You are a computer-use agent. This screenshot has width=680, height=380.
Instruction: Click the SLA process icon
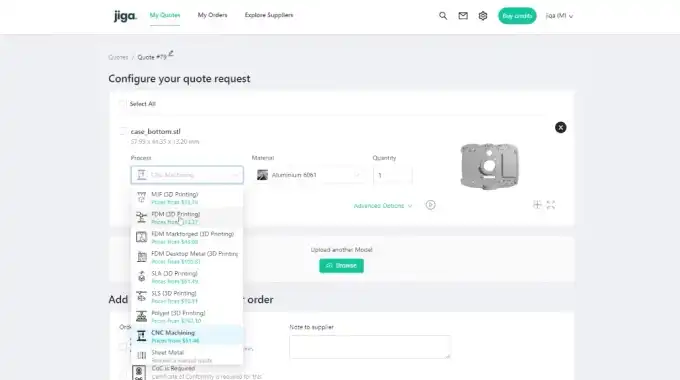tap(141, 276)
